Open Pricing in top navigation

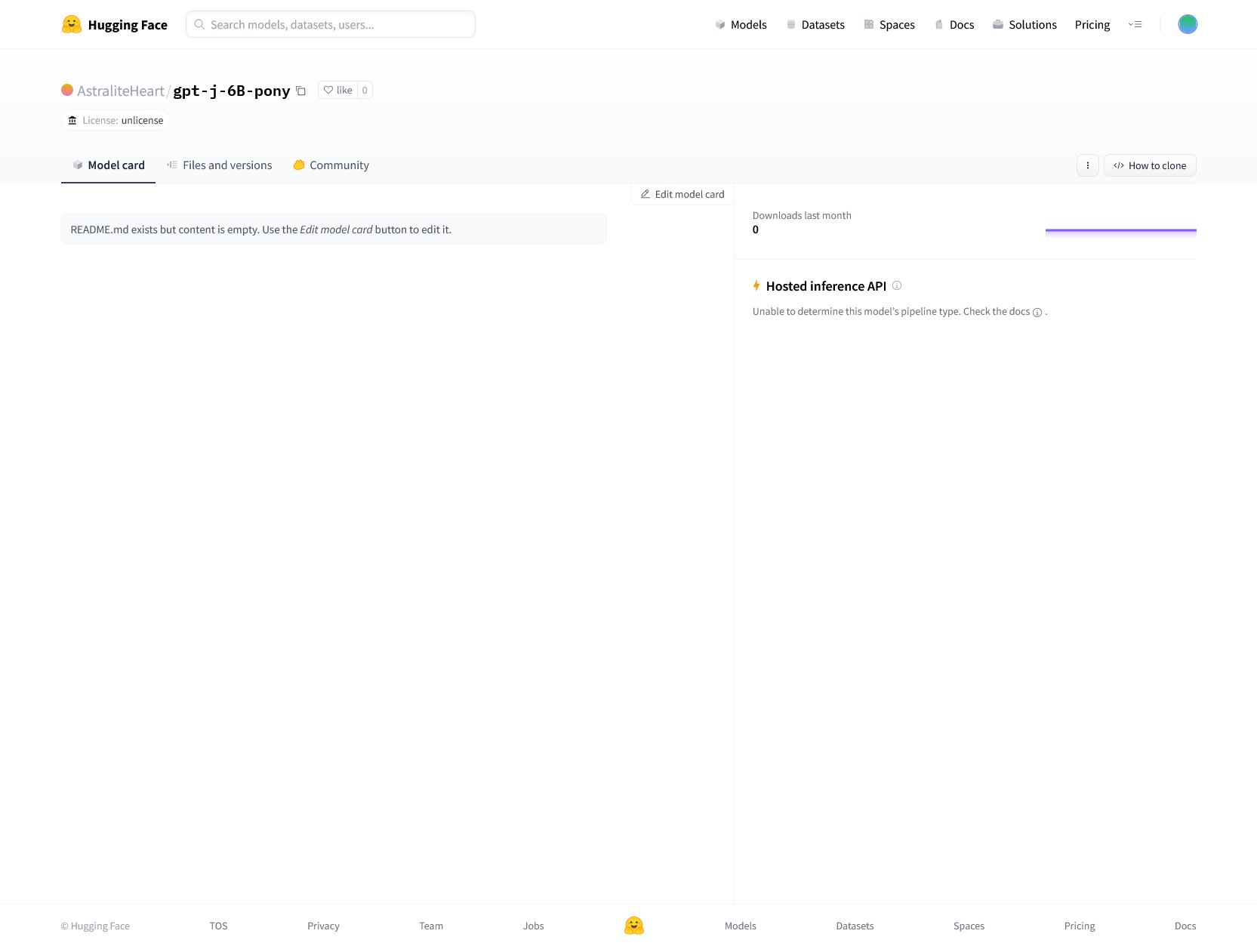[1092, 25]
